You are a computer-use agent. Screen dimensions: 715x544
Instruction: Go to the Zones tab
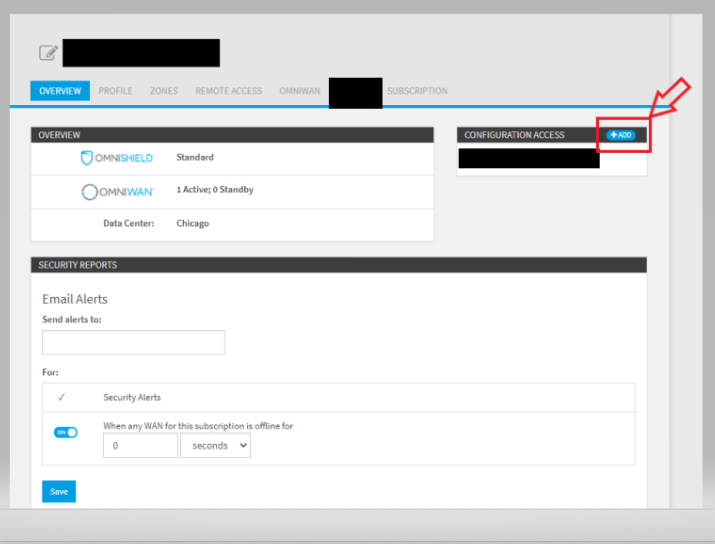coord(164,91)
